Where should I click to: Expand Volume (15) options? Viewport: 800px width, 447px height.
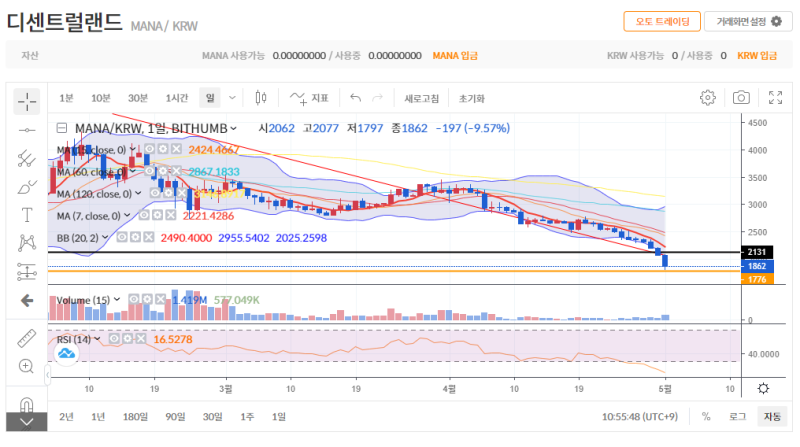116,300
